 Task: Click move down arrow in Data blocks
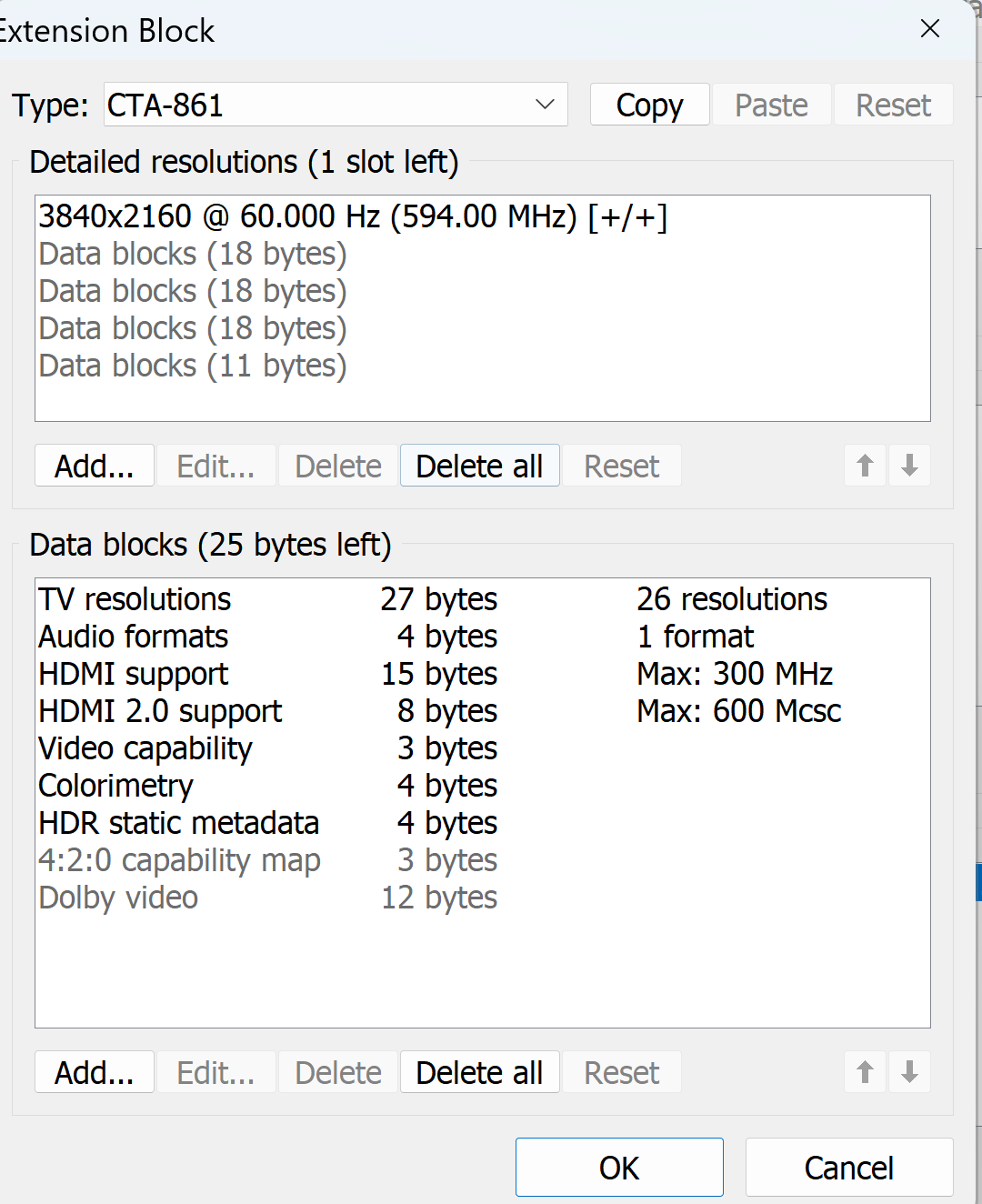(908, 1072)
